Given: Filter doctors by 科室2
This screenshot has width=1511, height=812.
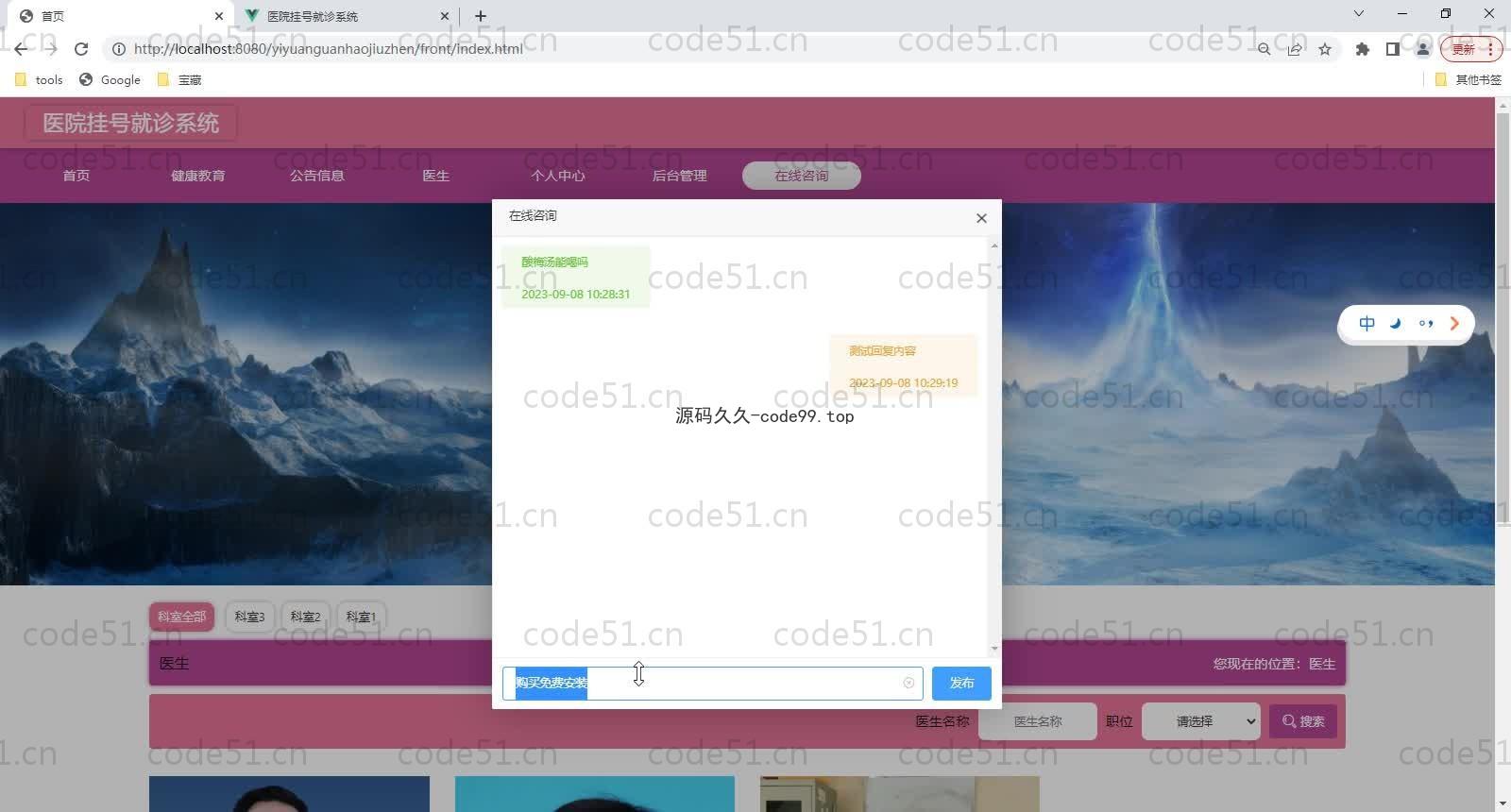Looking at the screenshot, I should pyautogui.click(x=305, y=617).
